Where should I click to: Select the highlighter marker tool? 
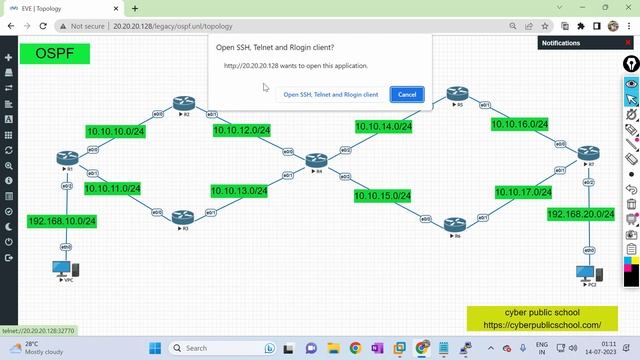[x=631, y=130]
